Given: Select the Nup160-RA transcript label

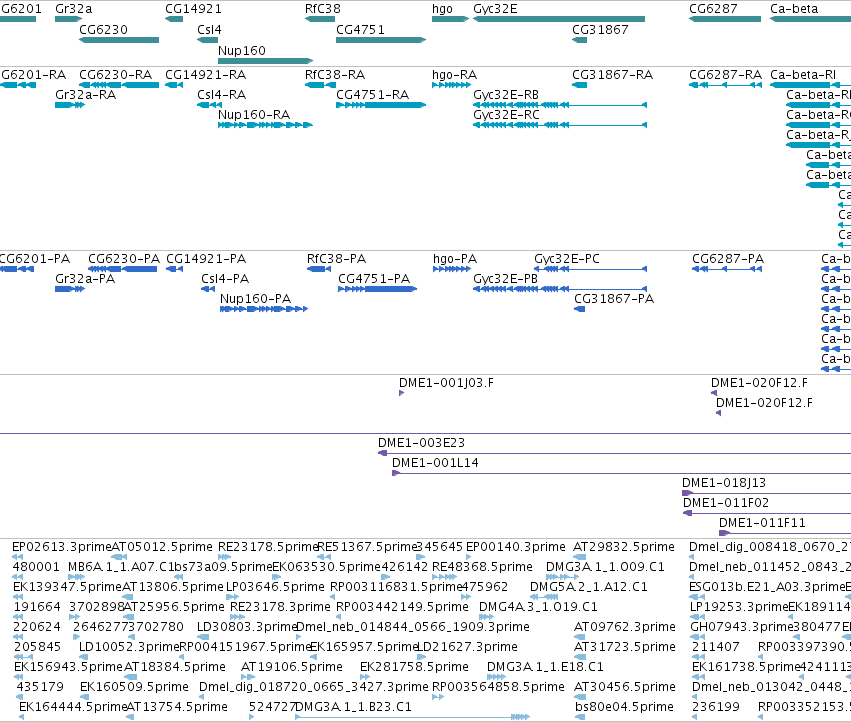Looking at the screenshot, I should pos(254,115).
